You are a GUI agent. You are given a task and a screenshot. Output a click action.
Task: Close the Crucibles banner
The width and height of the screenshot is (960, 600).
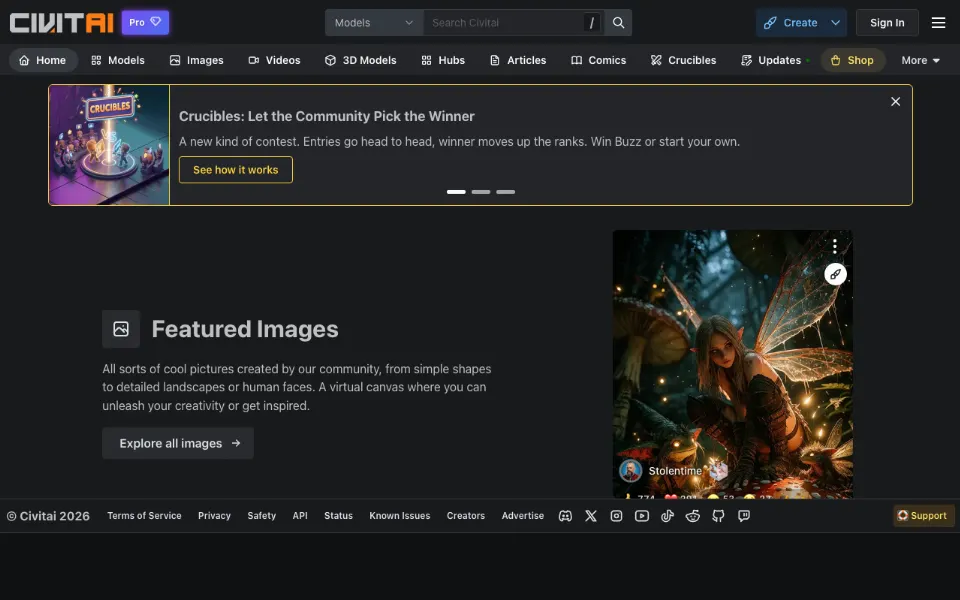click(895, 102)
